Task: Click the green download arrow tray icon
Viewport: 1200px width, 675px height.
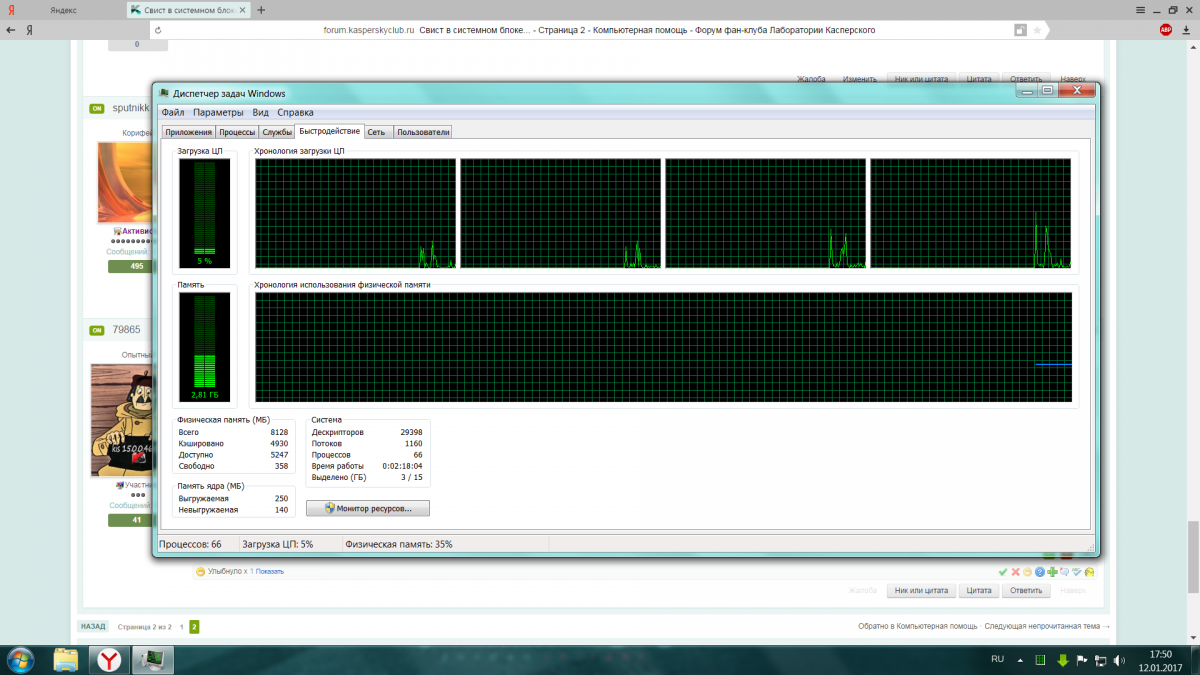Action: coord(1063,660)
